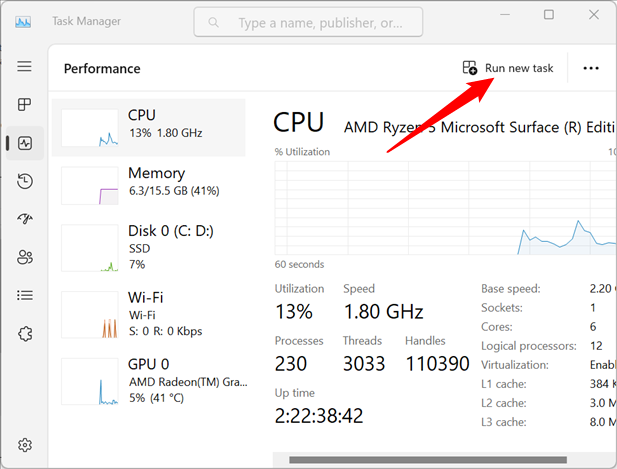Image resolution: width=617 pixels, height=469 pixels.
Task: Open the Services page icon
Action: [x=25, y=333]
